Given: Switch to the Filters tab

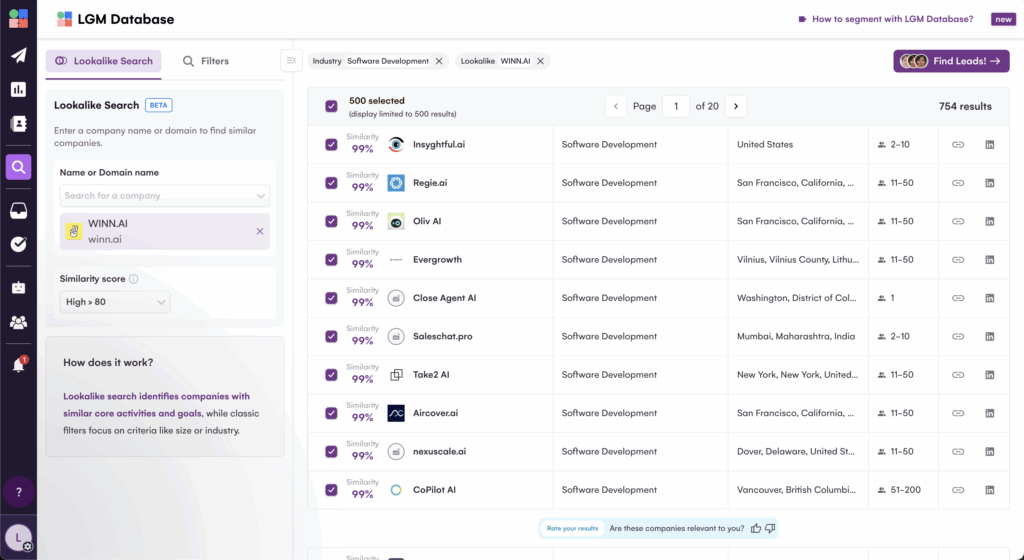Looking at the screenshot, I should [206, 61].
